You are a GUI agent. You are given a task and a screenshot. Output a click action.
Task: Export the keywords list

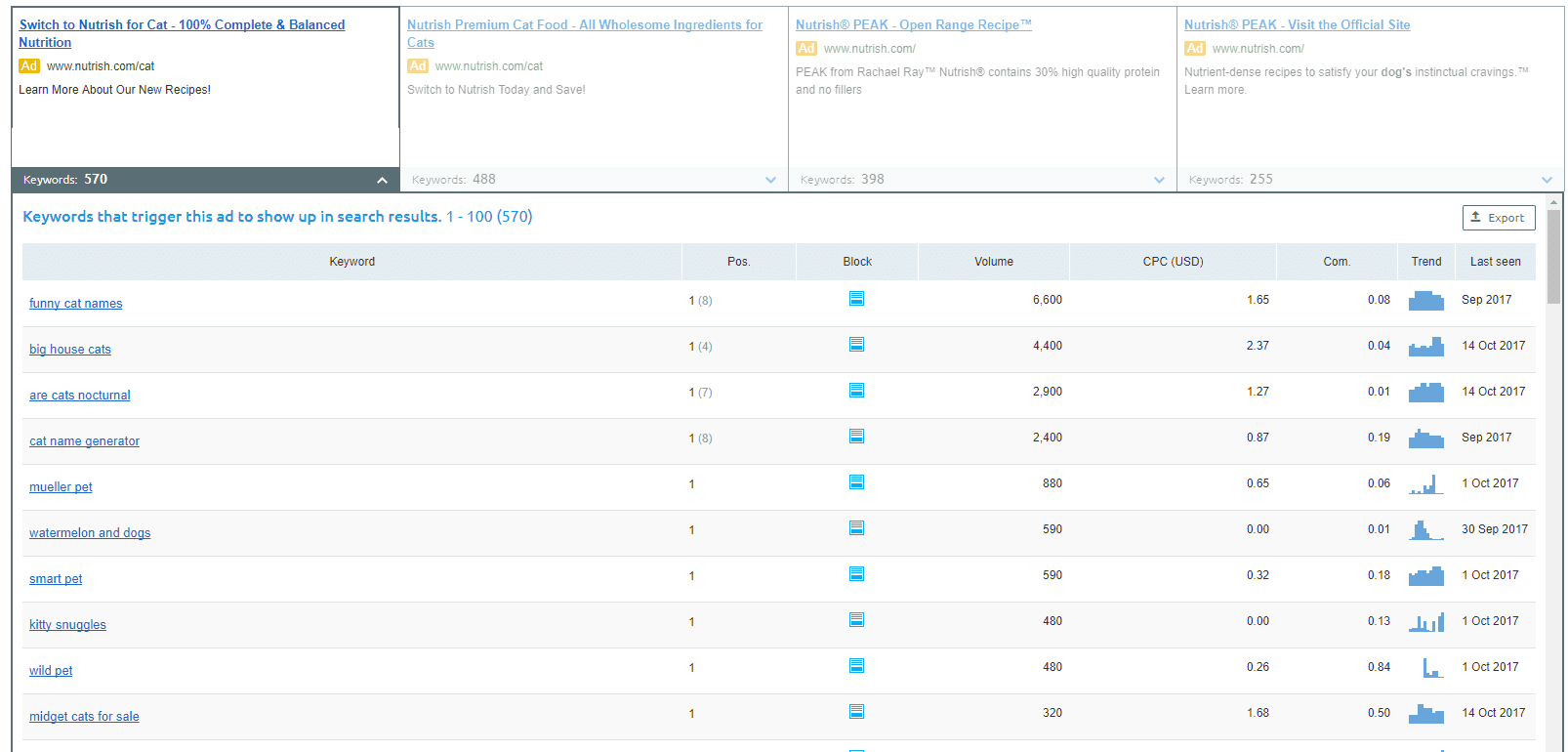click(1499, 218)
